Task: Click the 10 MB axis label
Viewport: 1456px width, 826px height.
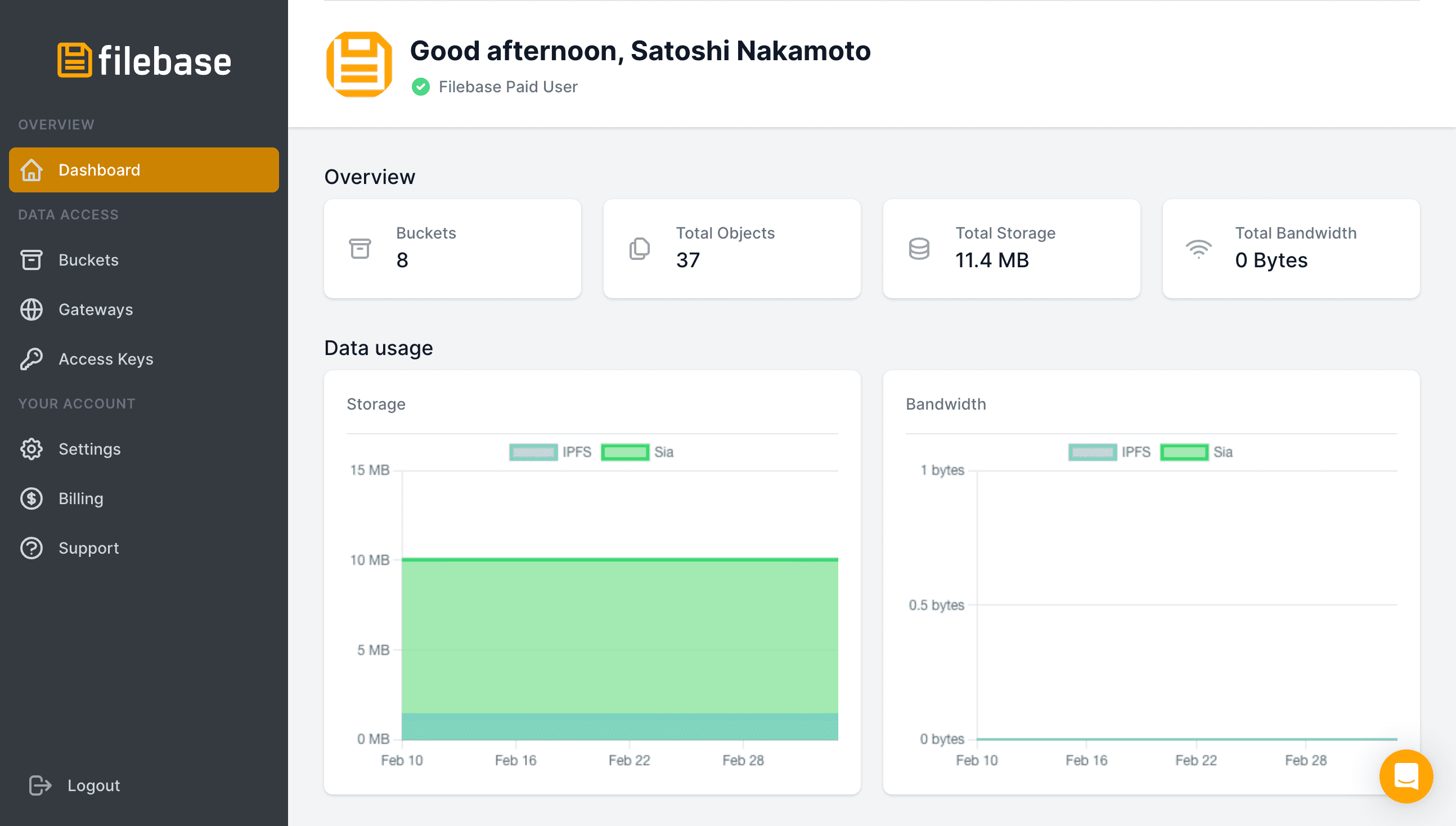Action: coord(369,560)
